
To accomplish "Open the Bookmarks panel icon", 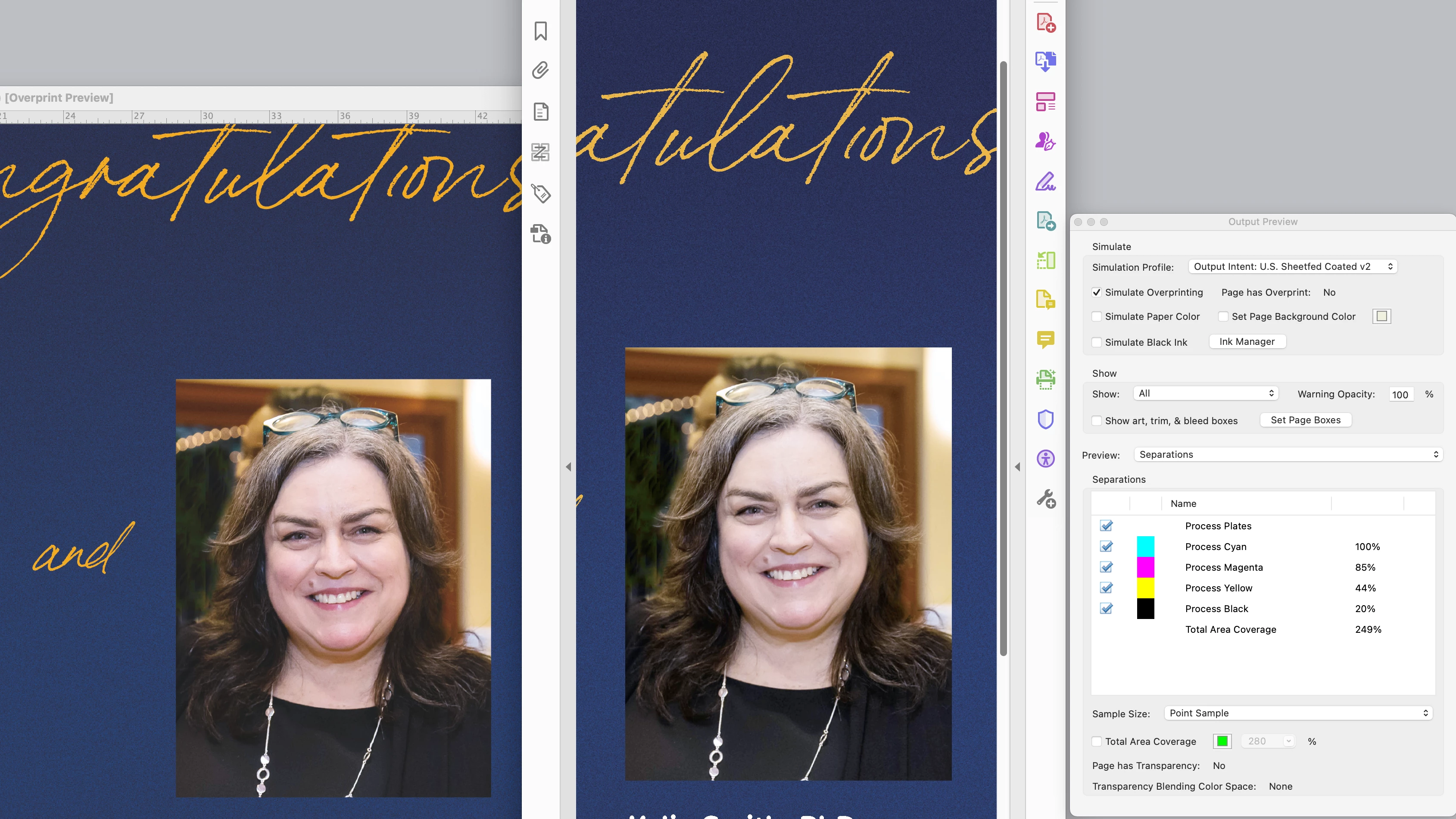I will pyautogui.click(x=540, y=31).
